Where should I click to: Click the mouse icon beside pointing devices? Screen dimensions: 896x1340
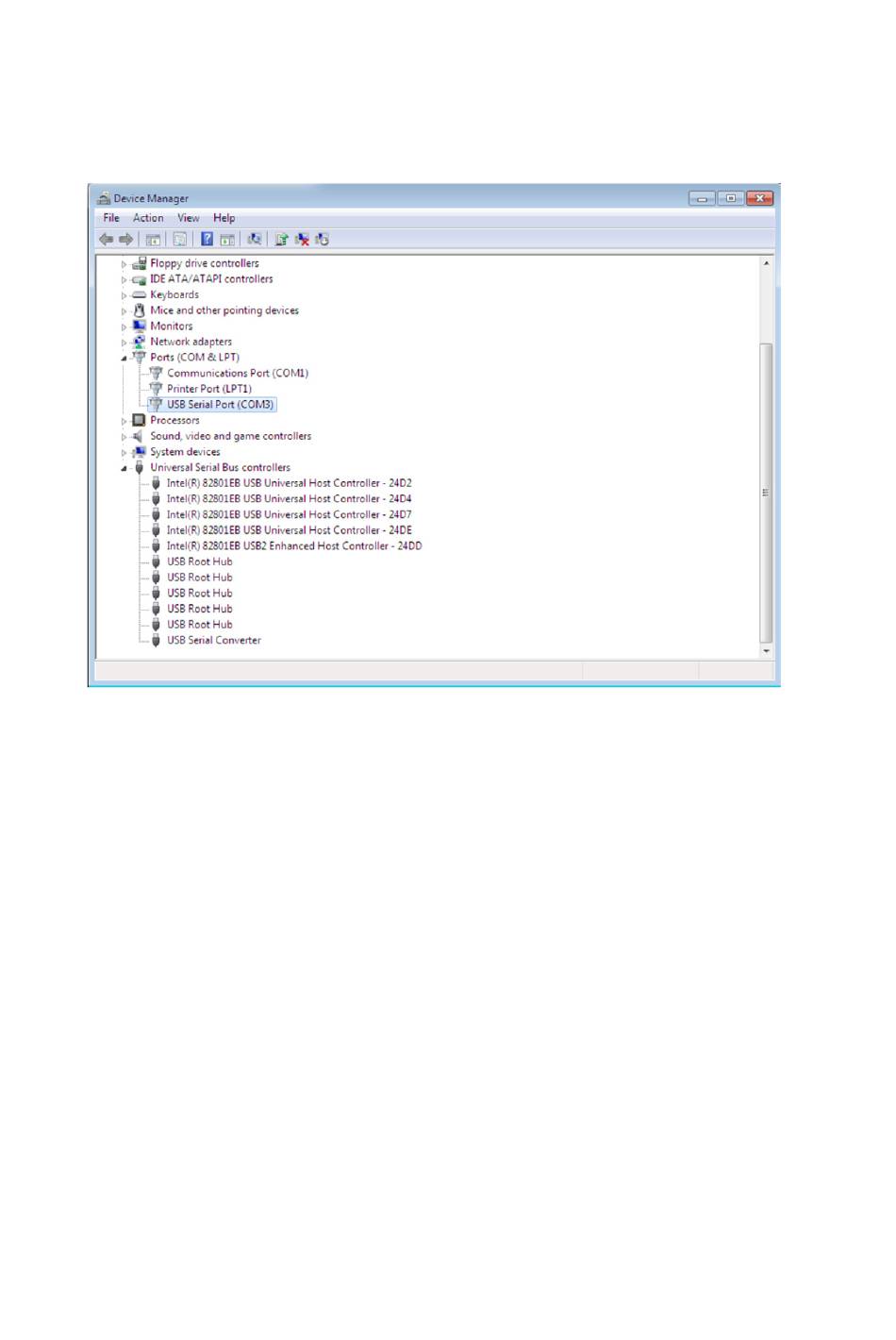(140, 310)
